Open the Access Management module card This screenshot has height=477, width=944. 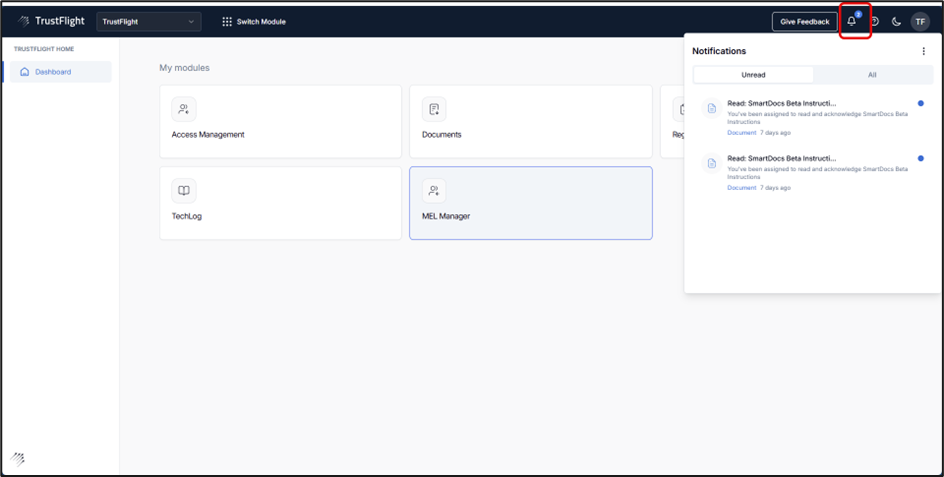tap(280, 121)
